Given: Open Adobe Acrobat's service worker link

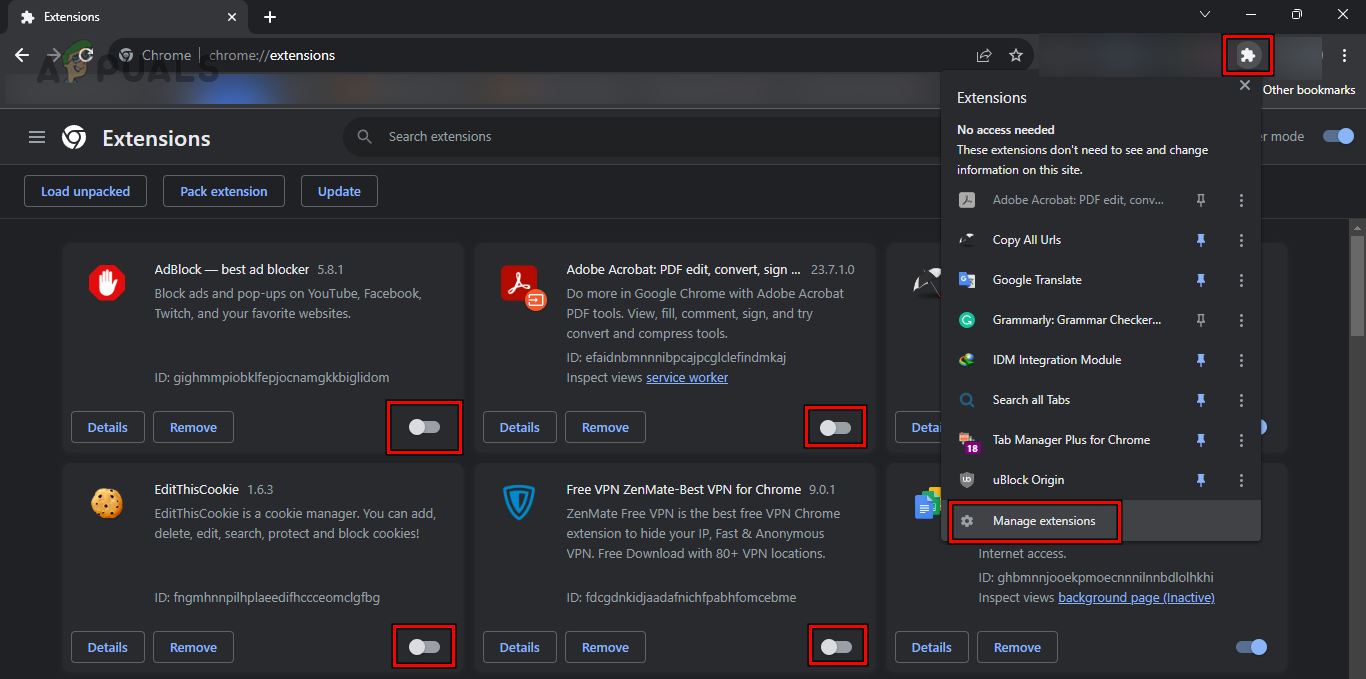Looking at the screenshot, I should tap(687, 377).
